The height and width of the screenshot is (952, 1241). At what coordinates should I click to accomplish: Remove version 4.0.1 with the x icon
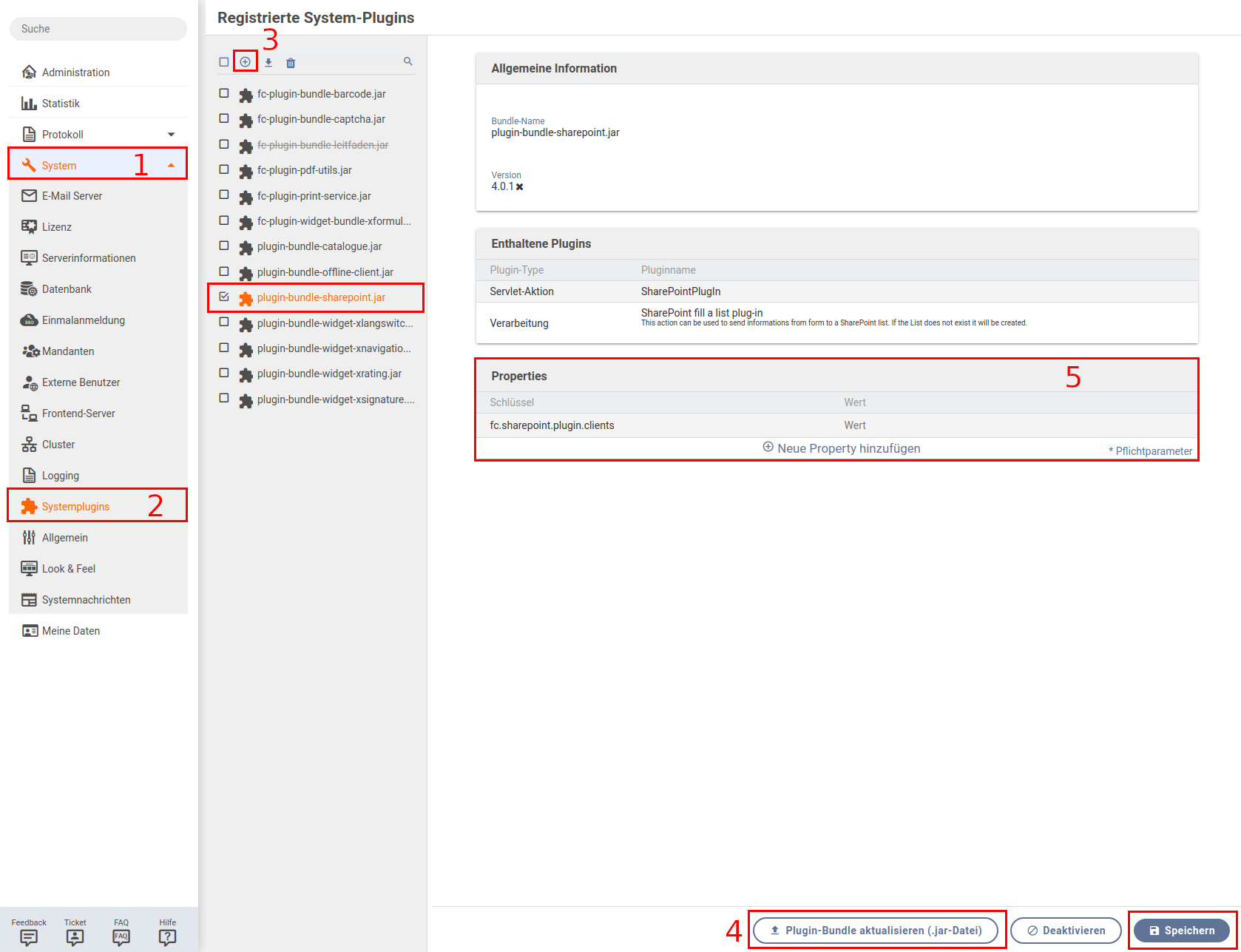[520, 186]
